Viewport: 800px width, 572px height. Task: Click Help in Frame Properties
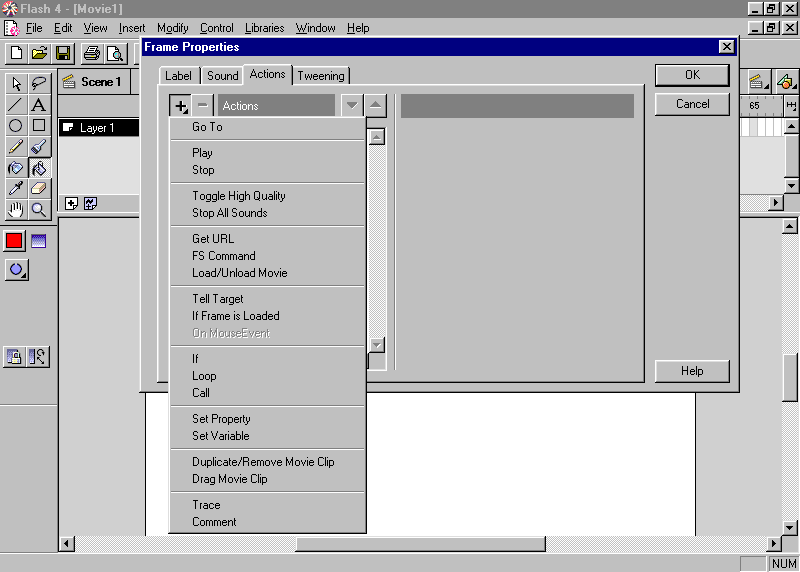(692, 371)
